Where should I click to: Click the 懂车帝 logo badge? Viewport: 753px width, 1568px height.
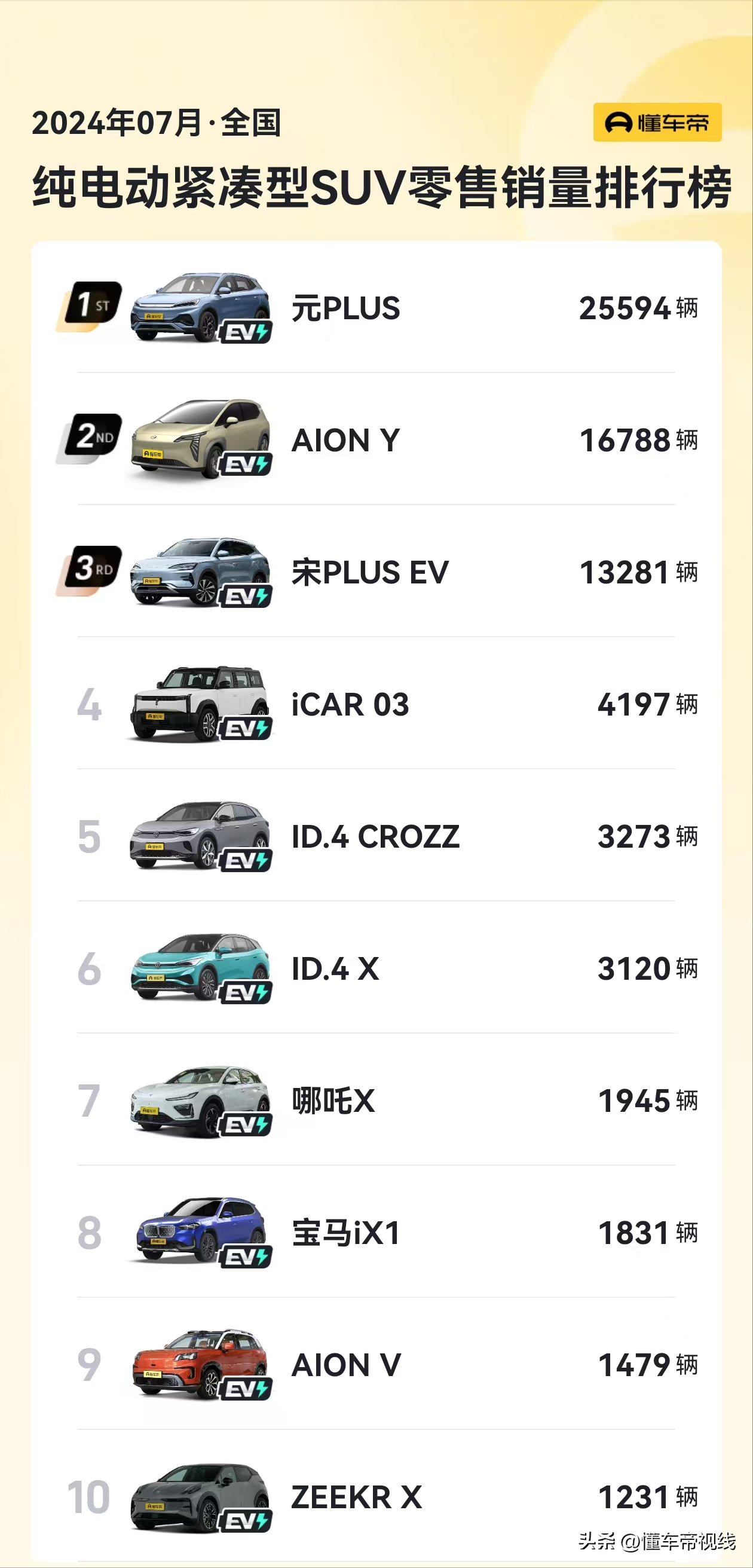coord(657,123)
